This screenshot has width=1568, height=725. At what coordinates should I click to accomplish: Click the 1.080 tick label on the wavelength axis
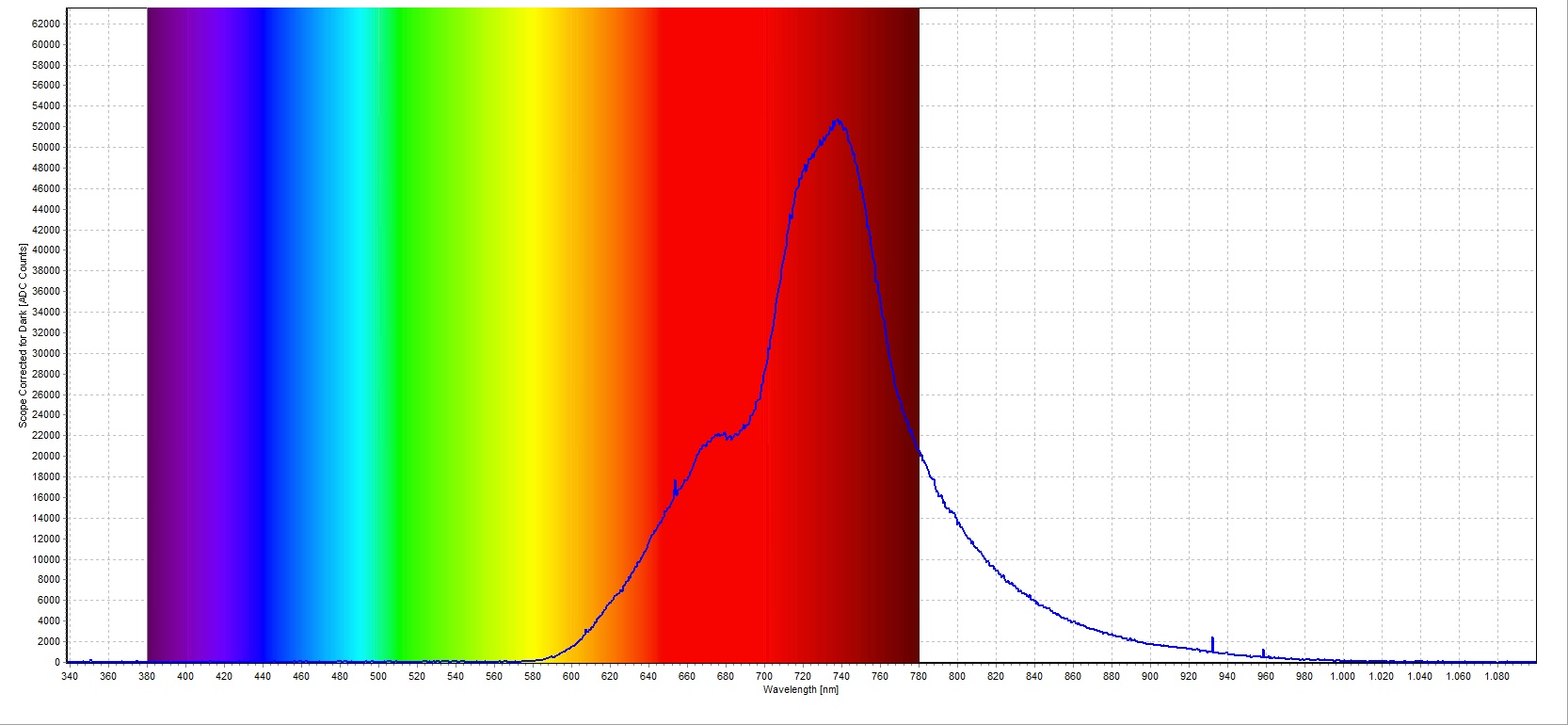tap(1496, 676)
